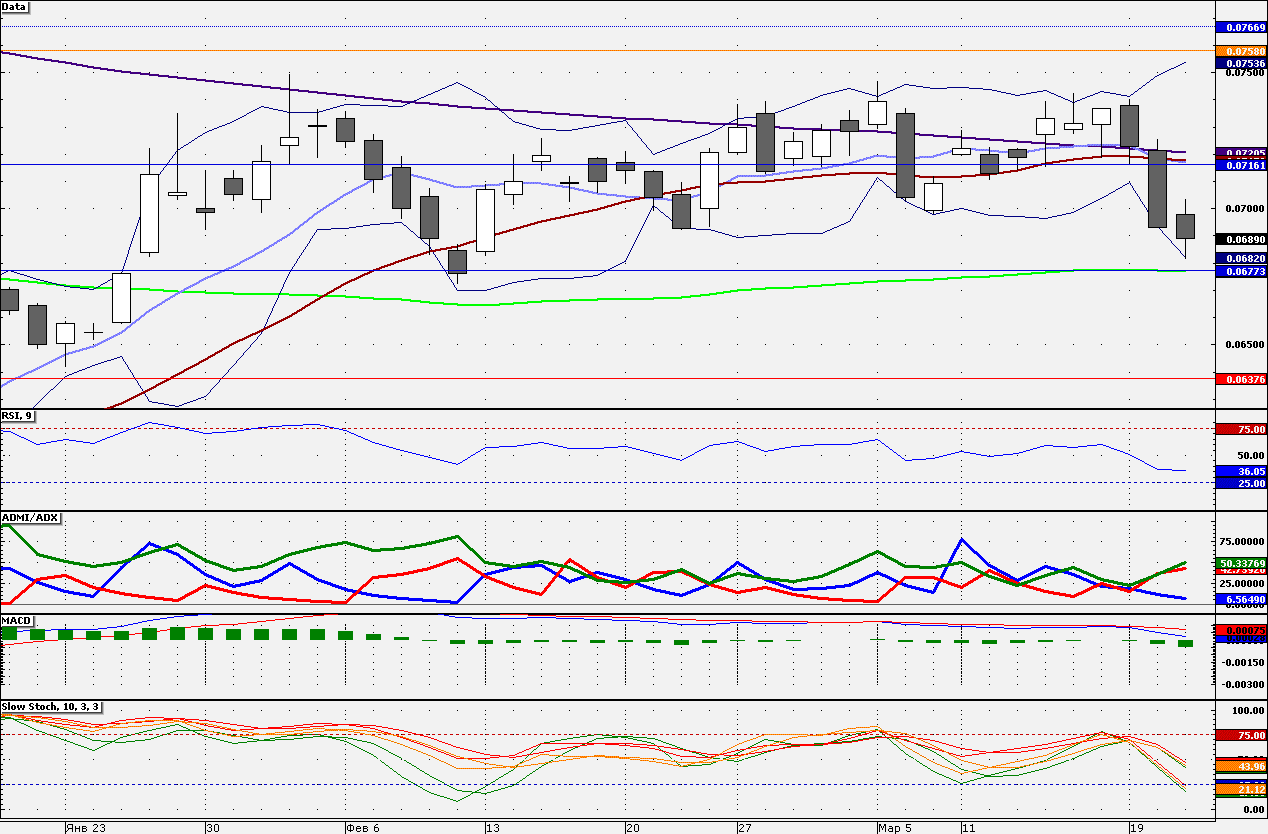1268x834 pixels.
Task: Click the Янв 23 date label
Action: click(85, 828)
